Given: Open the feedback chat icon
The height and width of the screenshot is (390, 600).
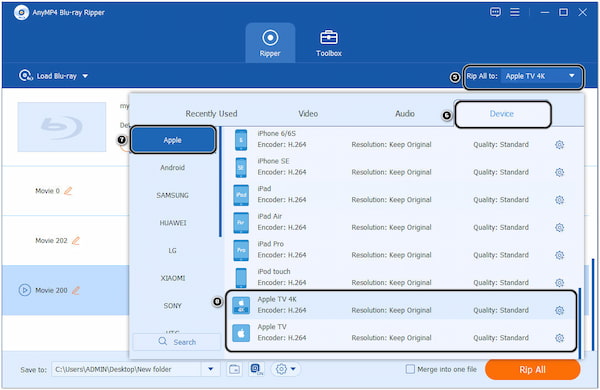Looking at the screenshot, I should (495, 12).
